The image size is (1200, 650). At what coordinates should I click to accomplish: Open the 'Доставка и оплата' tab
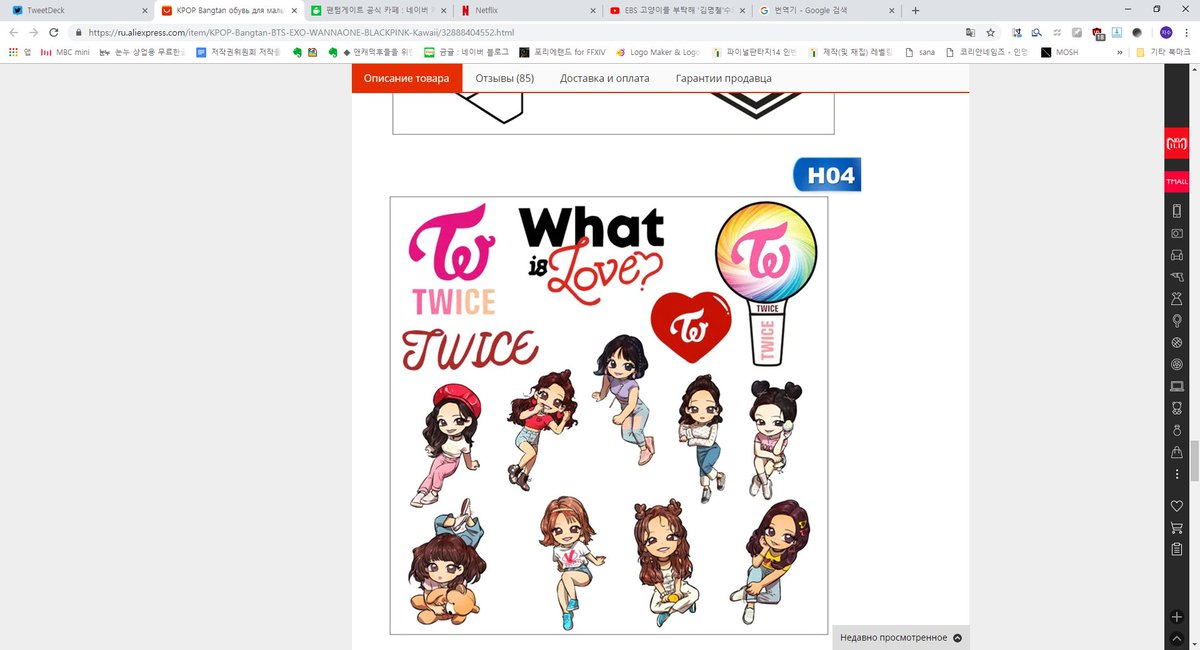(x=604, y=78)
